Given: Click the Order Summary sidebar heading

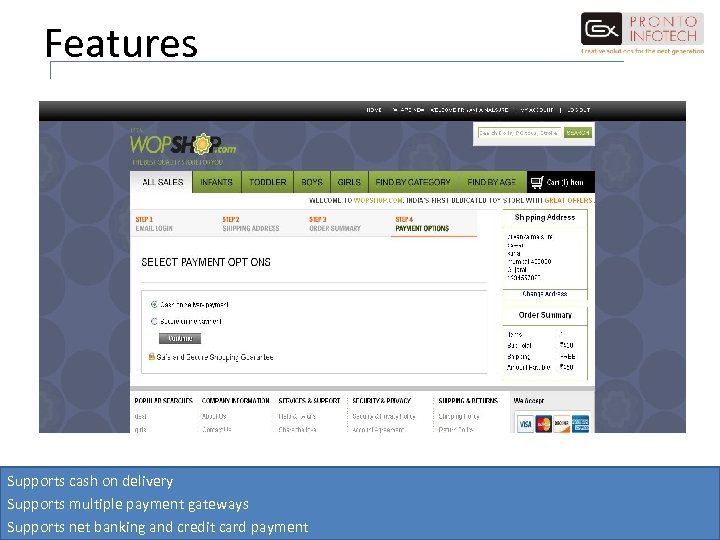Looking at the screenshot, I should (x=545, y=315).
